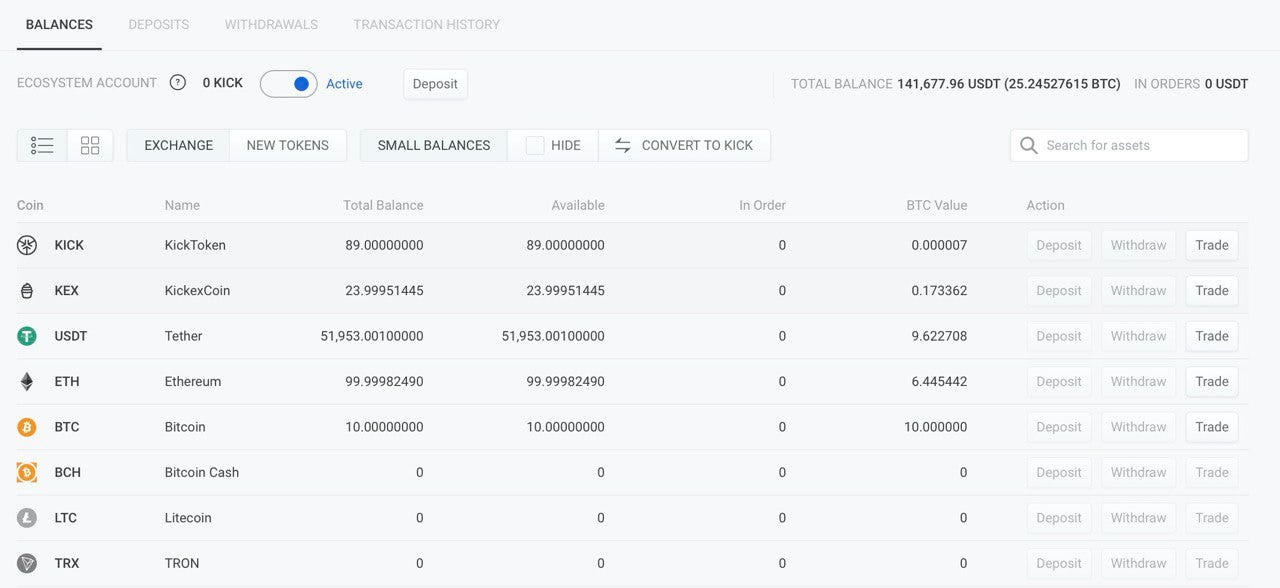Click Trade for BTC row

(1212, 427)
